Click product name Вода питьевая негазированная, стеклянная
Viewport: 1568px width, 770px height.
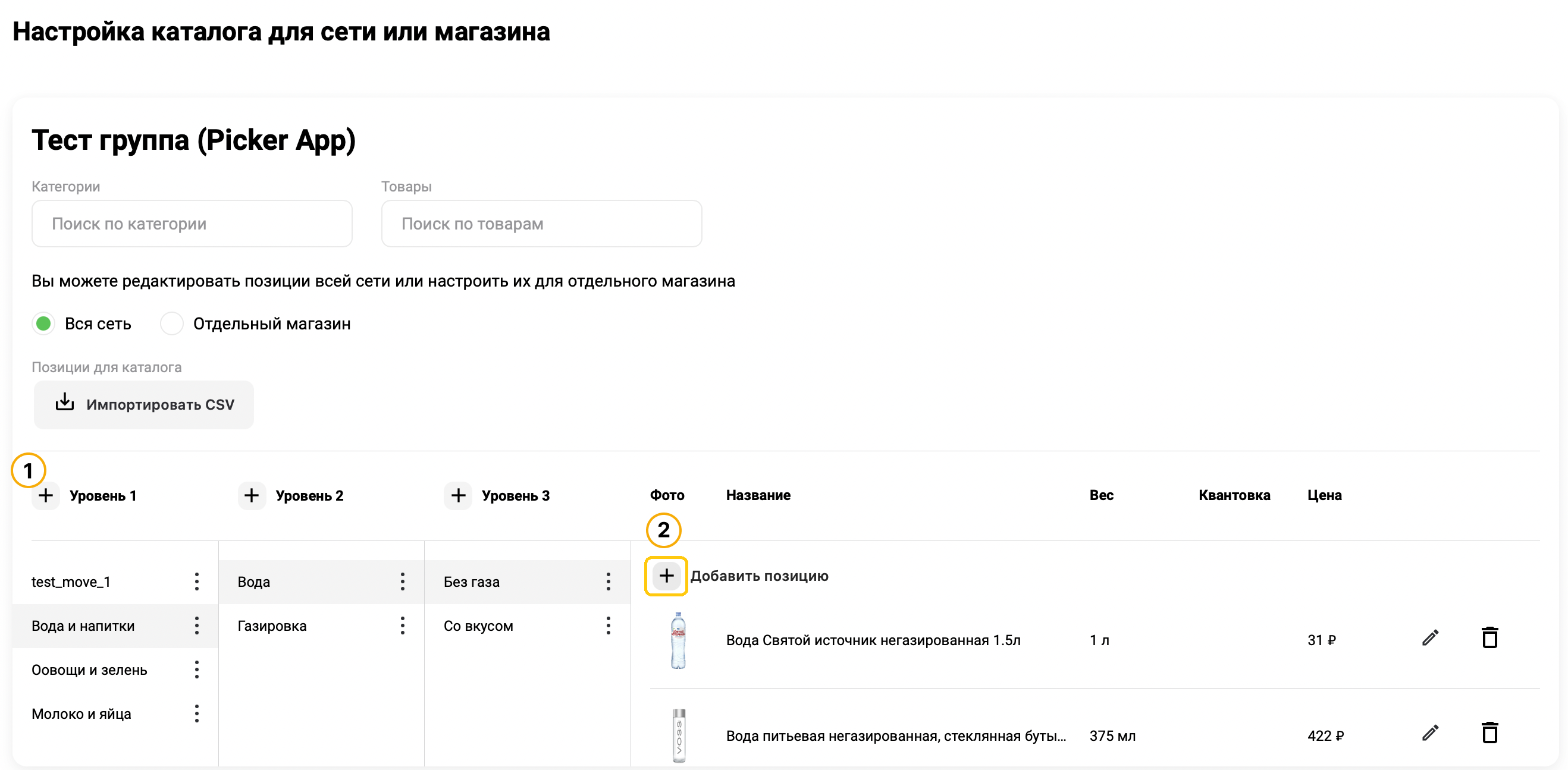(896, 736)
